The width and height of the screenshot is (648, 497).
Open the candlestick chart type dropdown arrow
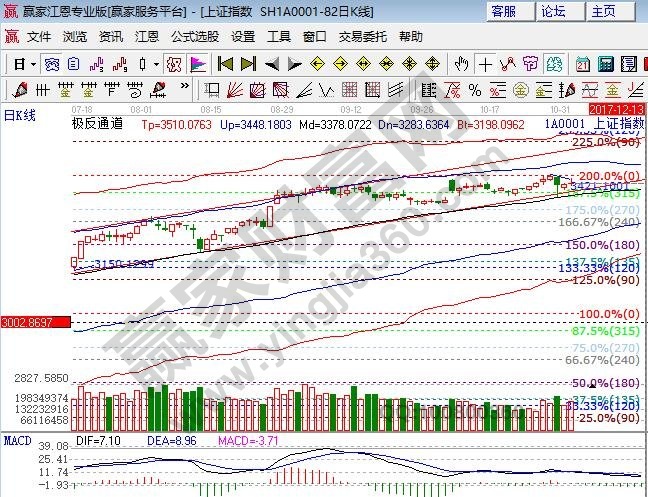(156, 64)
